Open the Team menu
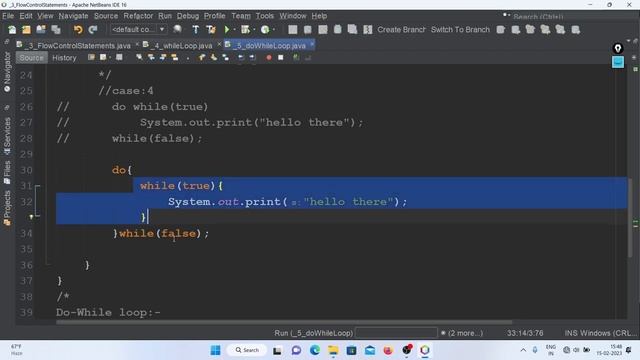 [241, 16]
